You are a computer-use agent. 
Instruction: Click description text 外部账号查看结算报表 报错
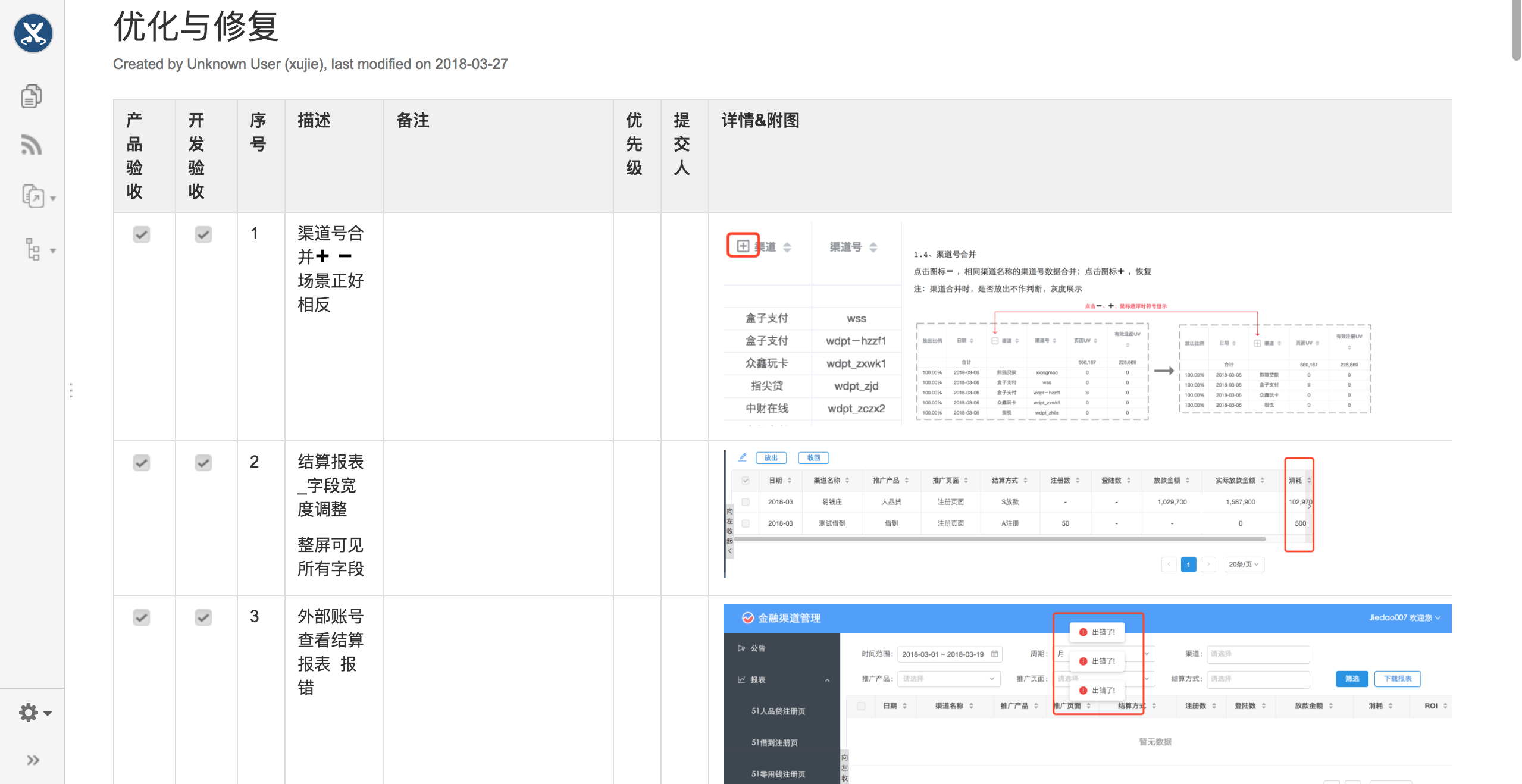point(331,652)
